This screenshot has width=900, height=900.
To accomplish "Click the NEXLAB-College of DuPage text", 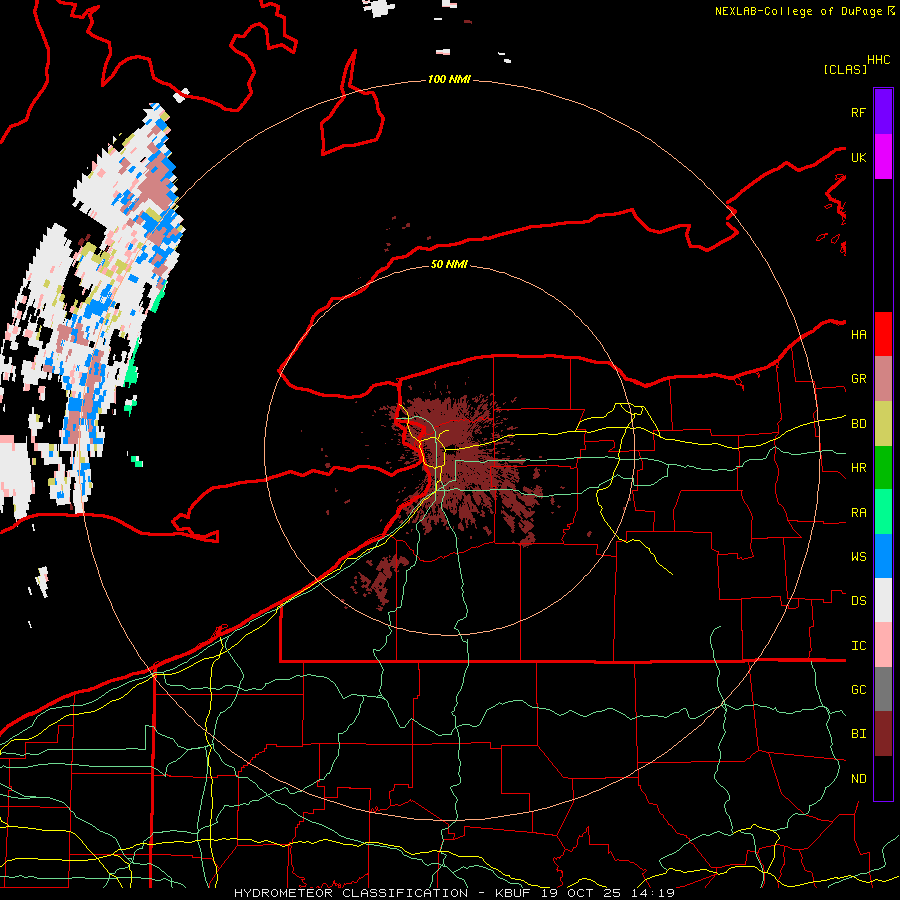I will (800, 11).
